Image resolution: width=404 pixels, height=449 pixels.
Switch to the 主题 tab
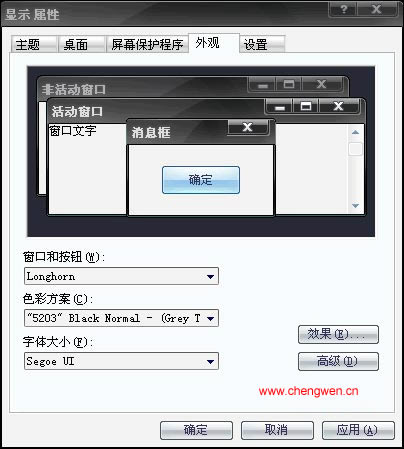pyautogui.click(x=34, y=44)
